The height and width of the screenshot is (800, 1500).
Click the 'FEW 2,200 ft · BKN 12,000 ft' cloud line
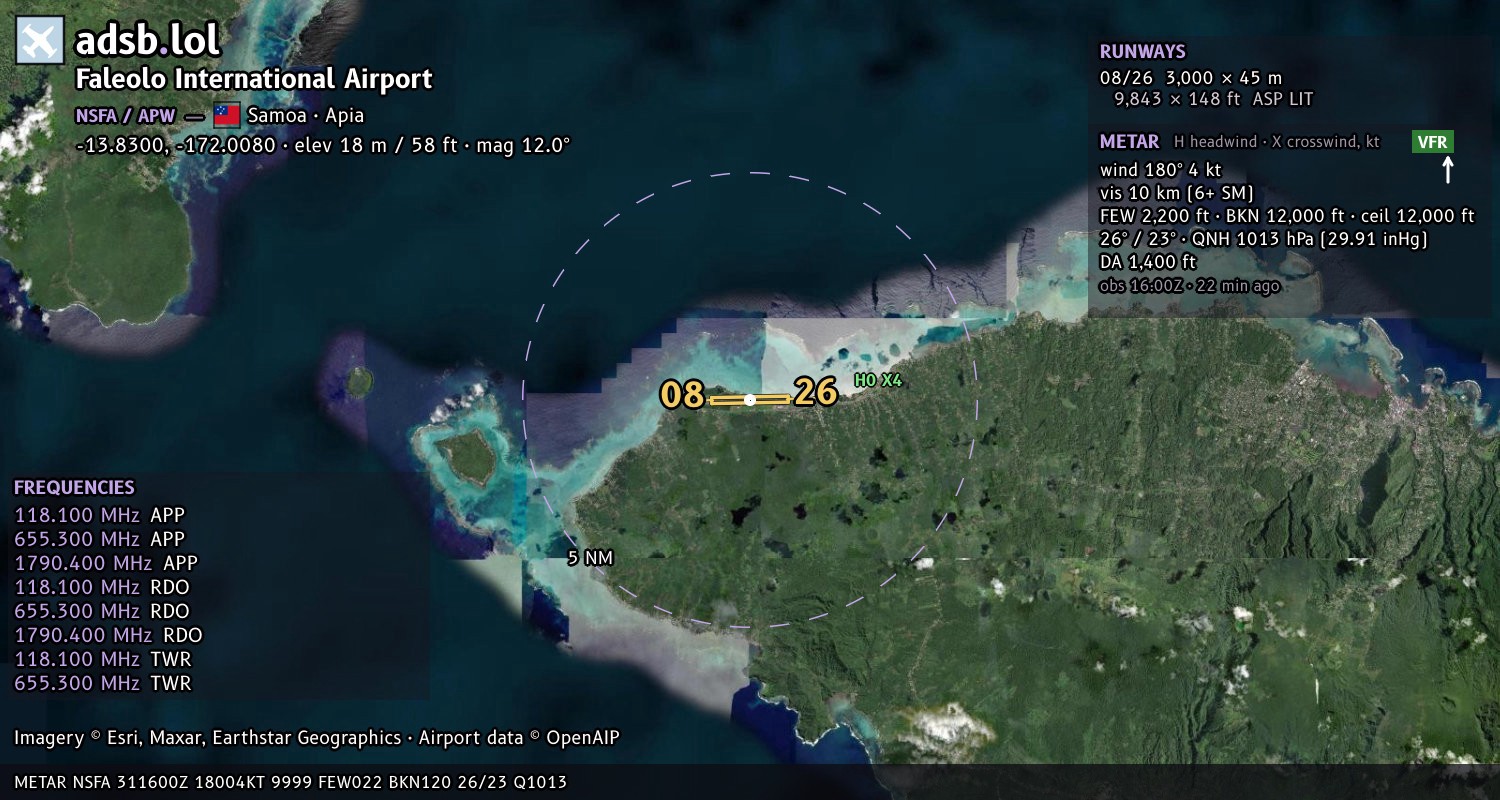[1287, 216]
